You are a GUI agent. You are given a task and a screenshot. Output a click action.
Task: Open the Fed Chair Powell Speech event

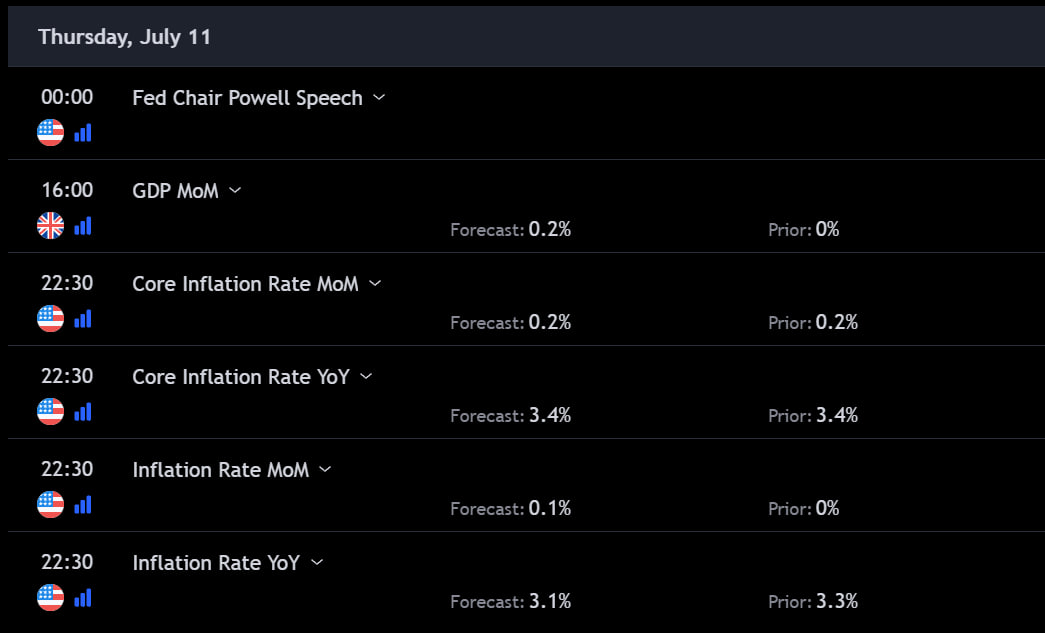point(247,98)
